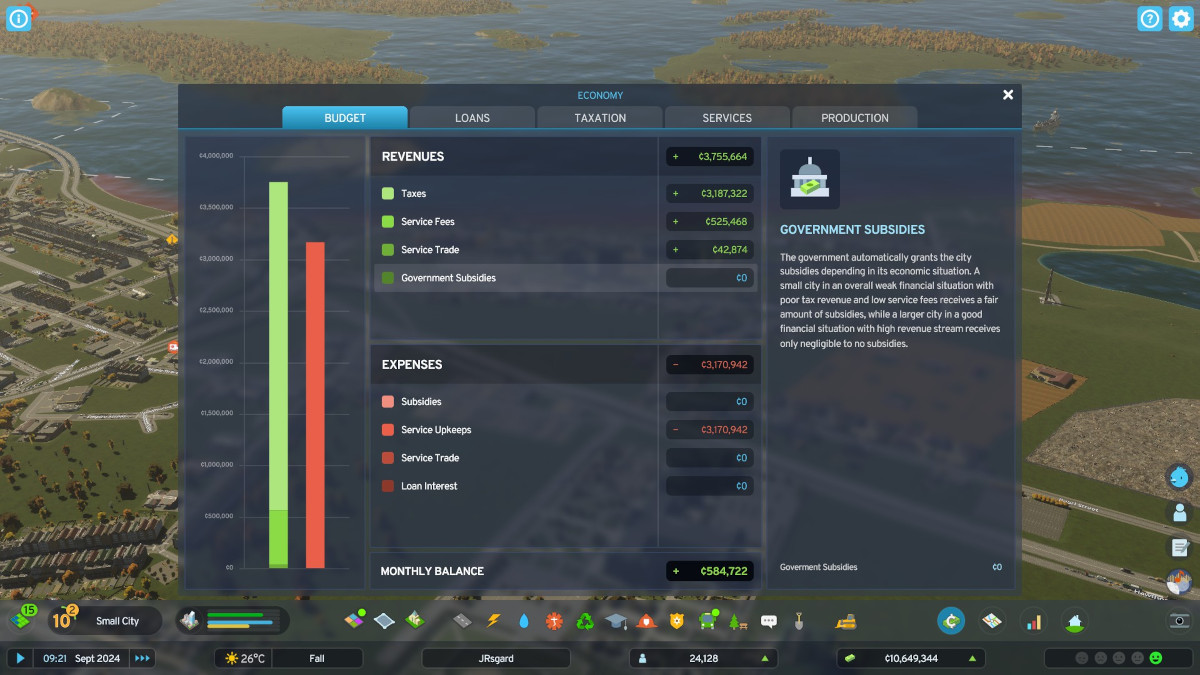Viewport: 1200px width, 675px height.
Task: Select the Roads tool icon
Action: [461, 621]
